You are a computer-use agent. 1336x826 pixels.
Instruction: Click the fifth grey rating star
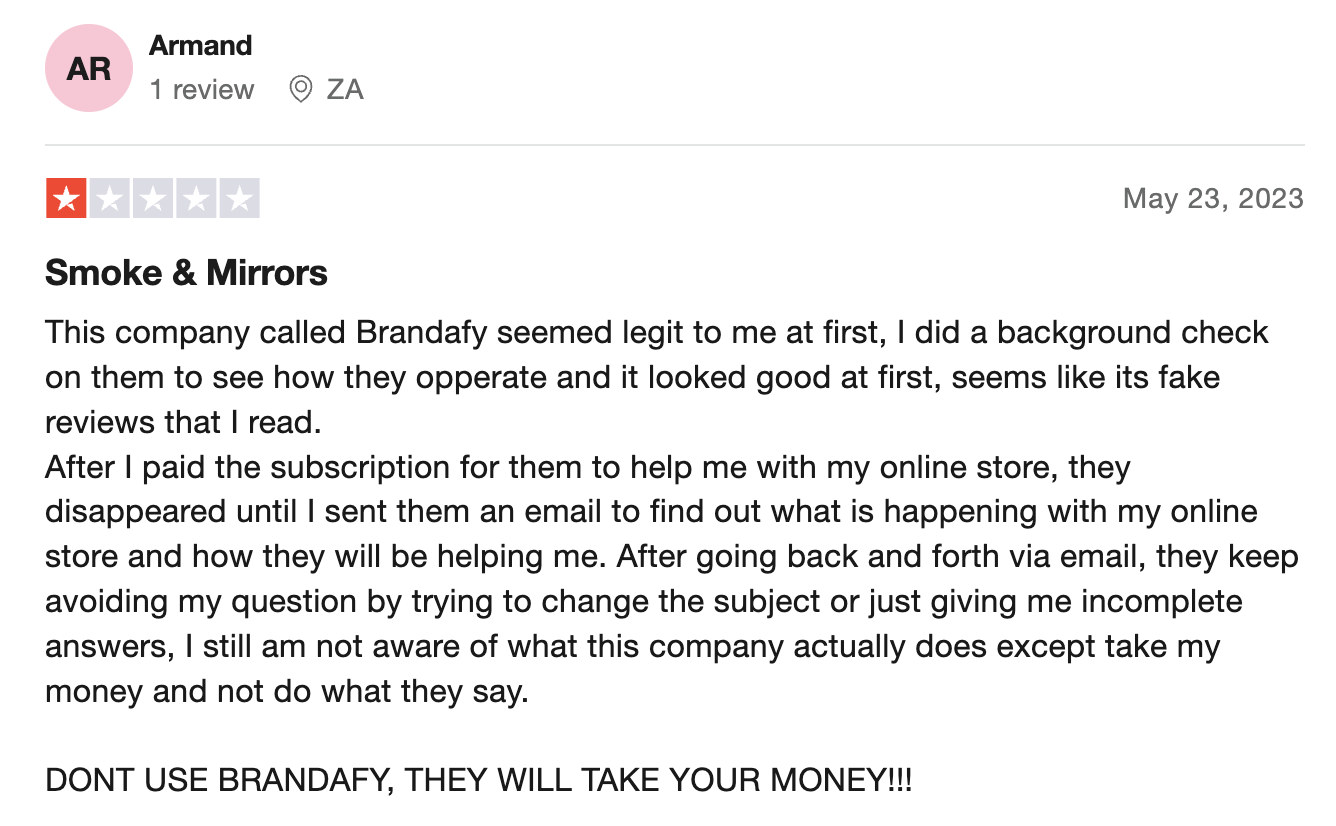point(239,198)
